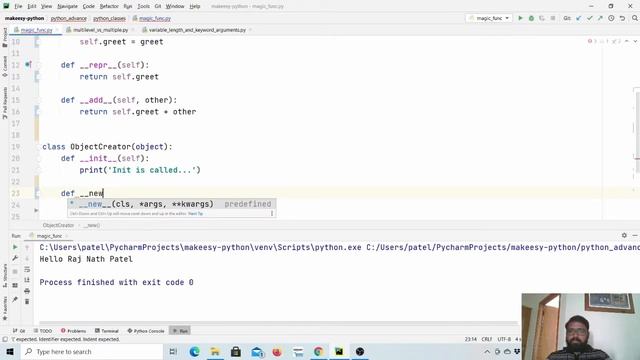Select the magic_func.py editor tab
Screen dimensions: 640x360
tap(36, 30)
